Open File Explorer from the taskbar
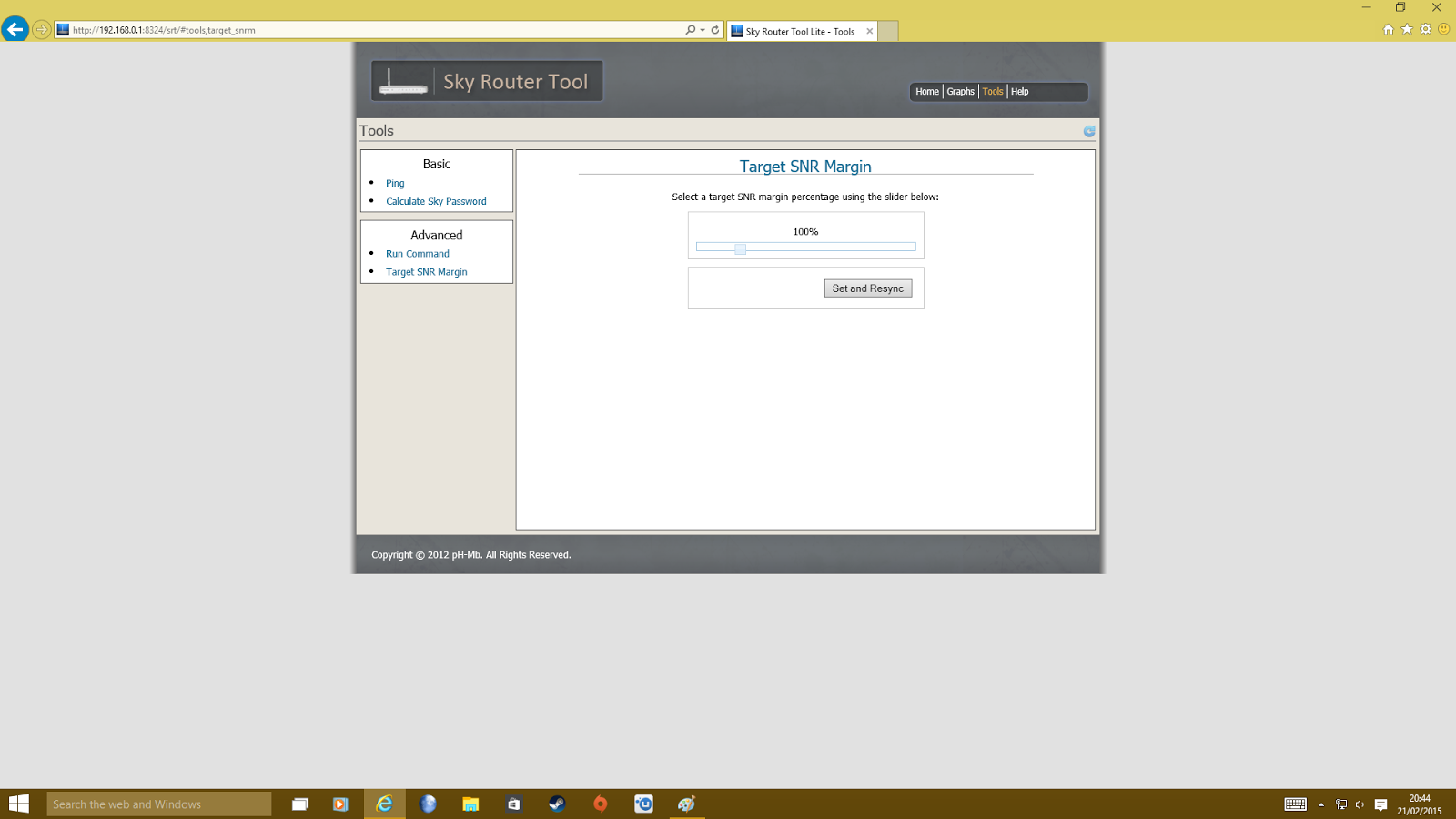Image resolution: width=1456 pixels, height=819 pixels. click(470, 804)
